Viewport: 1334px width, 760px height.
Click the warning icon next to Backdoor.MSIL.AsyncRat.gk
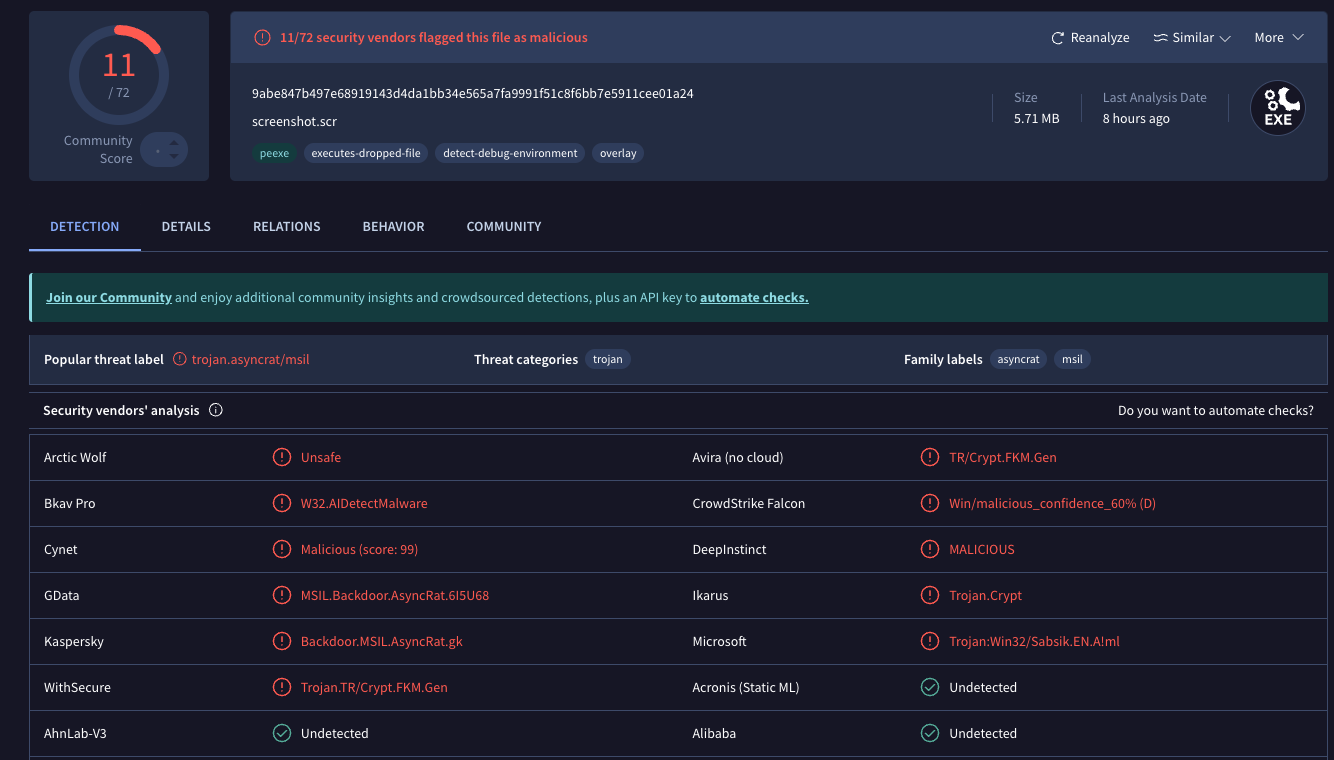pos(282,641)
